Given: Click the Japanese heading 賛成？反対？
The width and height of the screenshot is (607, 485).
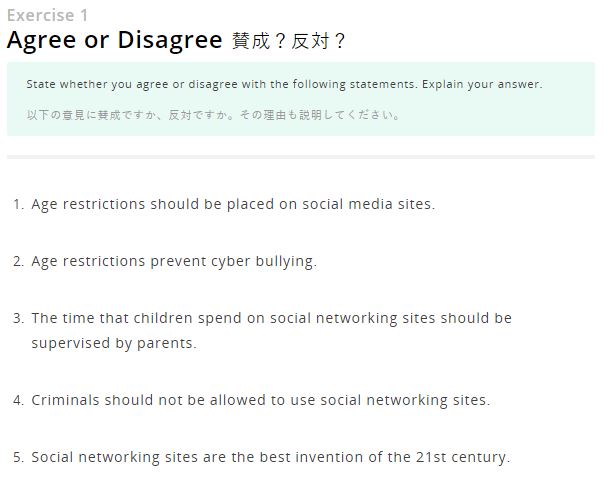Looking at the screenshot, I should pos(288,41).
